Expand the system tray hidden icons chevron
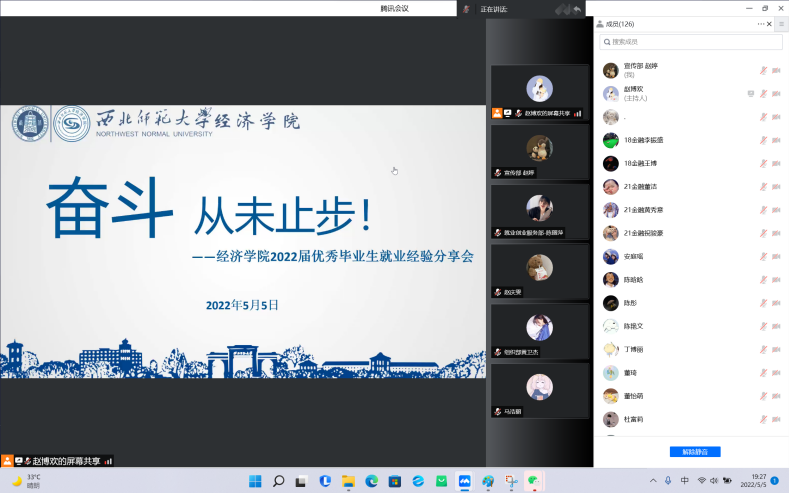The image size is (789, 493). coord(652,481)
